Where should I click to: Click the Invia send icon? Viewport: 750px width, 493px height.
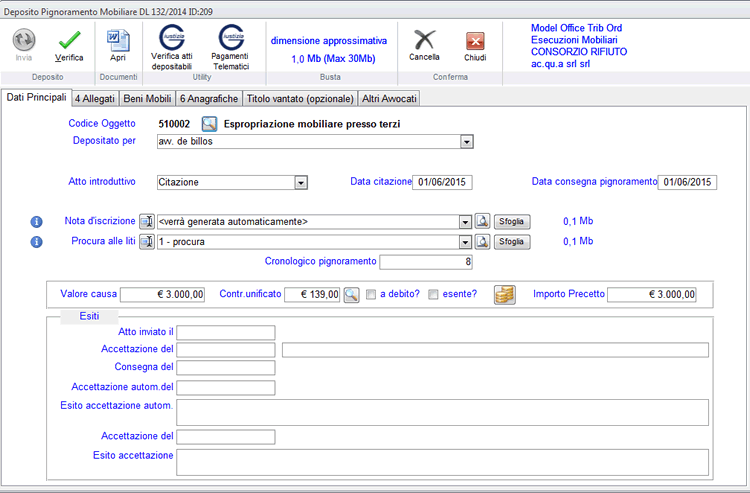[23, 40]
